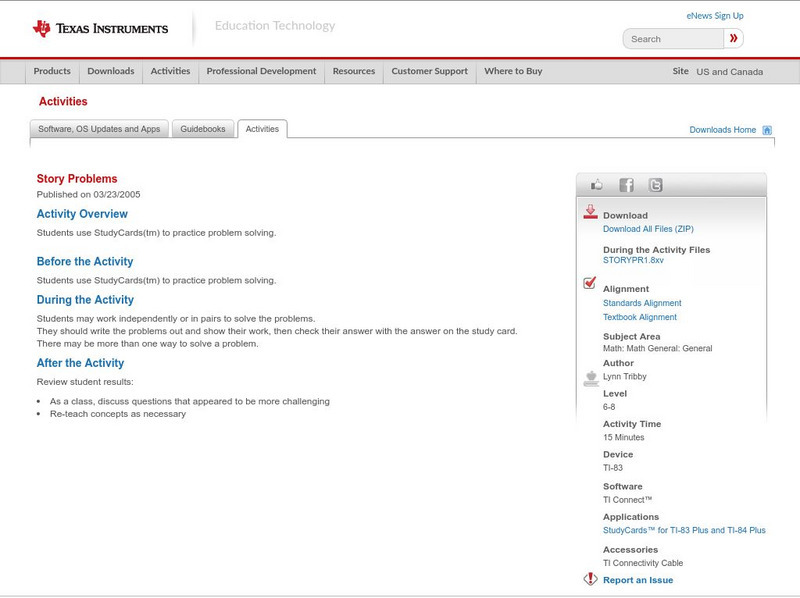The height and width of the screenshot is (598, 800).
Task: Switch to the Guidebooks tab
Action: tap(204, 129)
